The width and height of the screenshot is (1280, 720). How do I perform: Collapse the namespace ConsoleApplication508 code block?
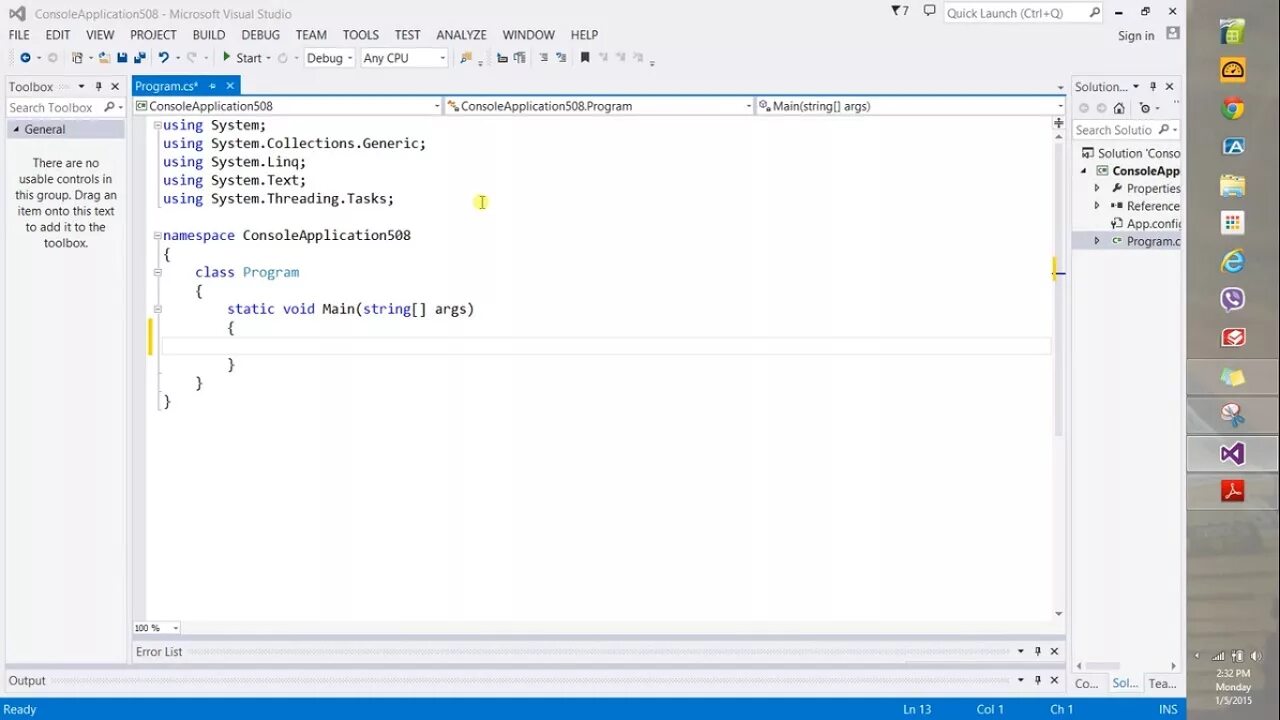point(157,235)
